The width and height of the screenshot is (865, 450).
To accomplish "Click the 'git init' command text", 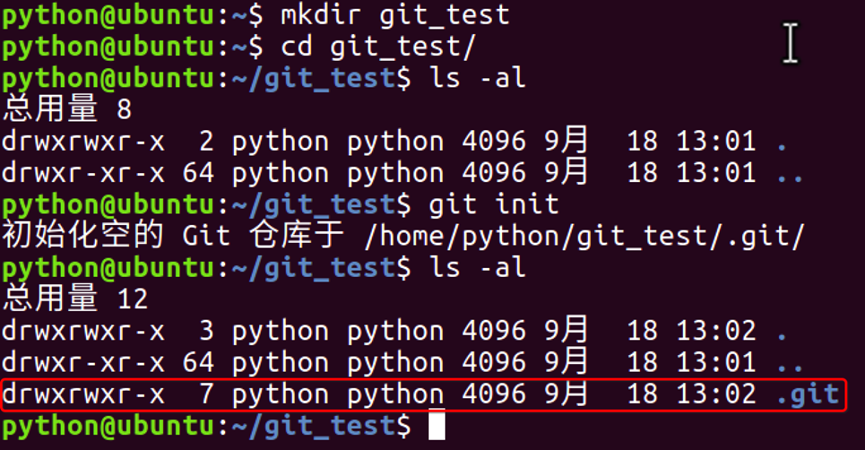I will pos(494,205).
